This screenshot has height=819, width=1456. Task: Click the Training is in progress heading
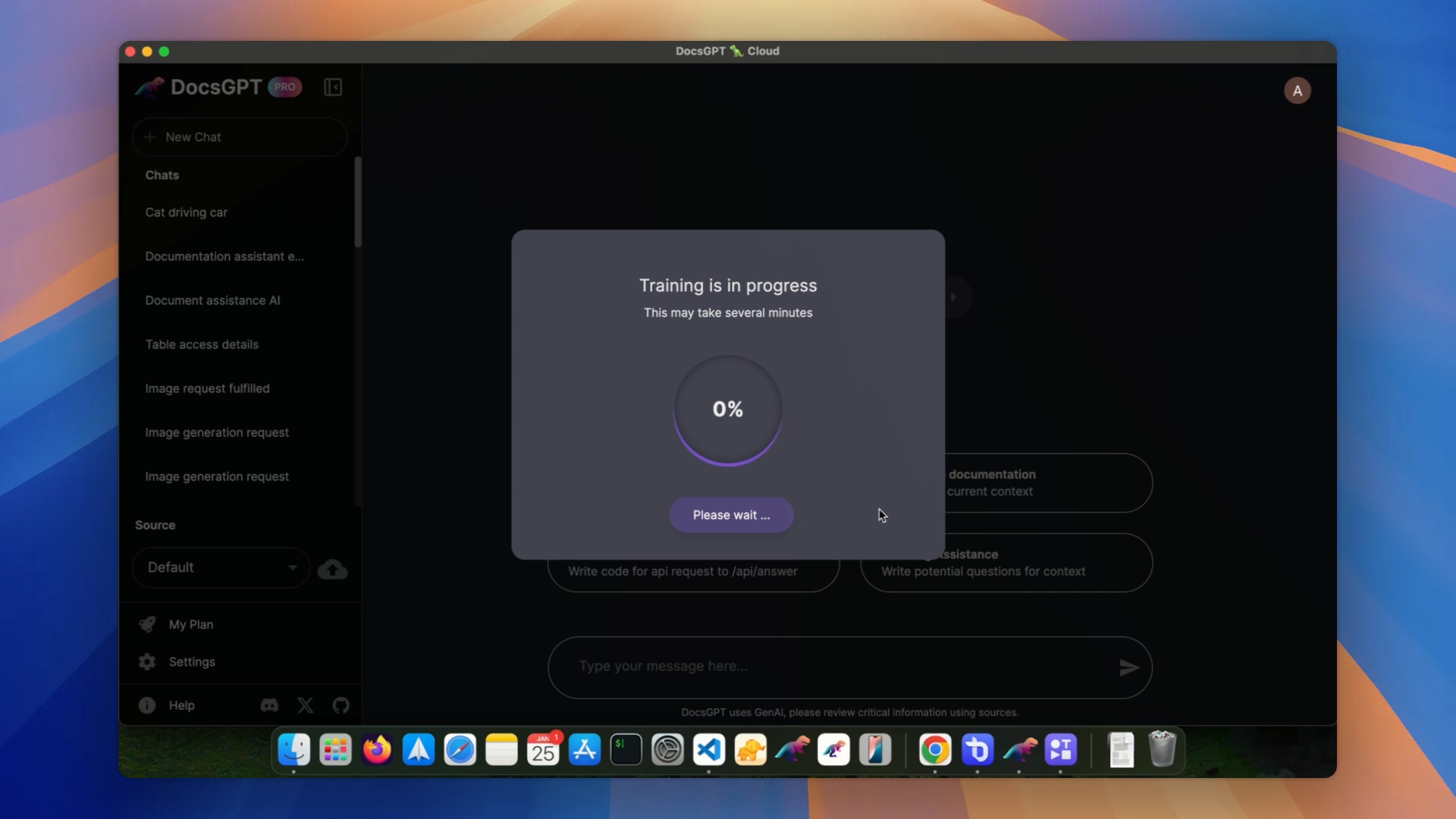click(728, 286)
